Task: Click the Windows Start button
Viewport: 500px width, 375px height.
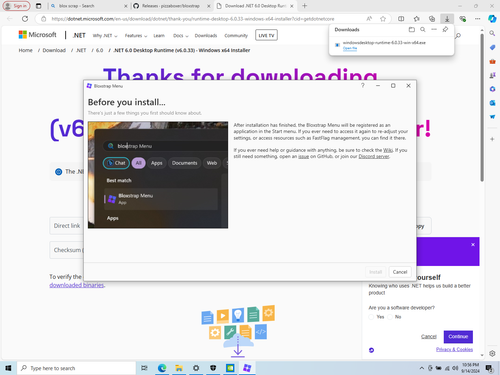Action: (8, 368)
